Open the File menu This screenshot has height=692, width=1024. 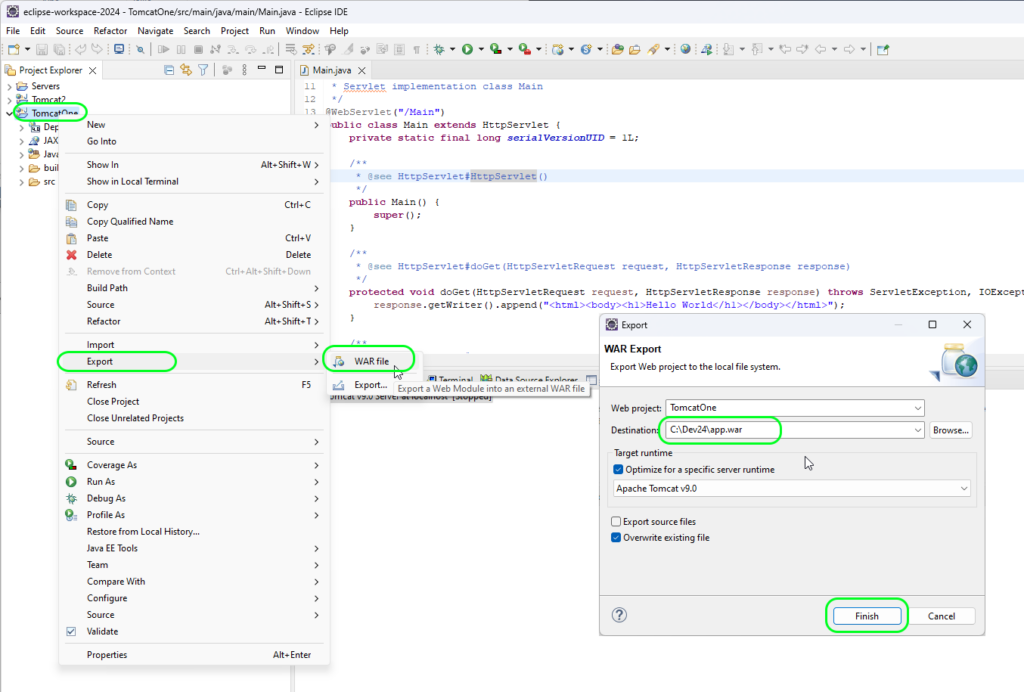coord(13,31)
